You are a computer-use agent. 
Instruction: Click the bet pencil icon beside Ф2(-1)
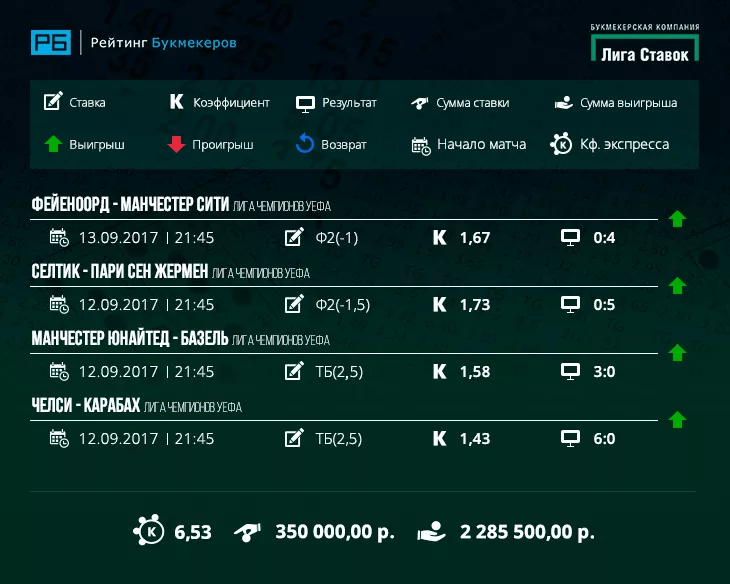point(294,237)
